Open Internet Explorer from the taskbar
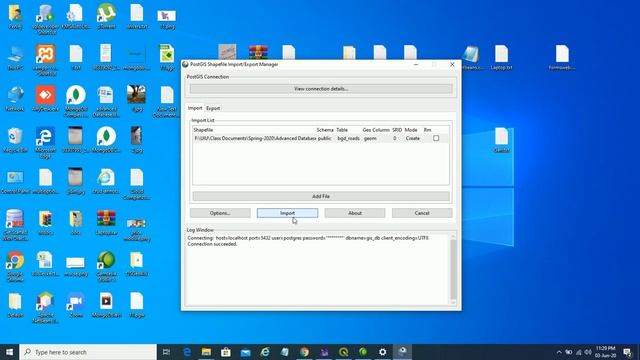This screenshot has height=360, width=640. (265, 352)
